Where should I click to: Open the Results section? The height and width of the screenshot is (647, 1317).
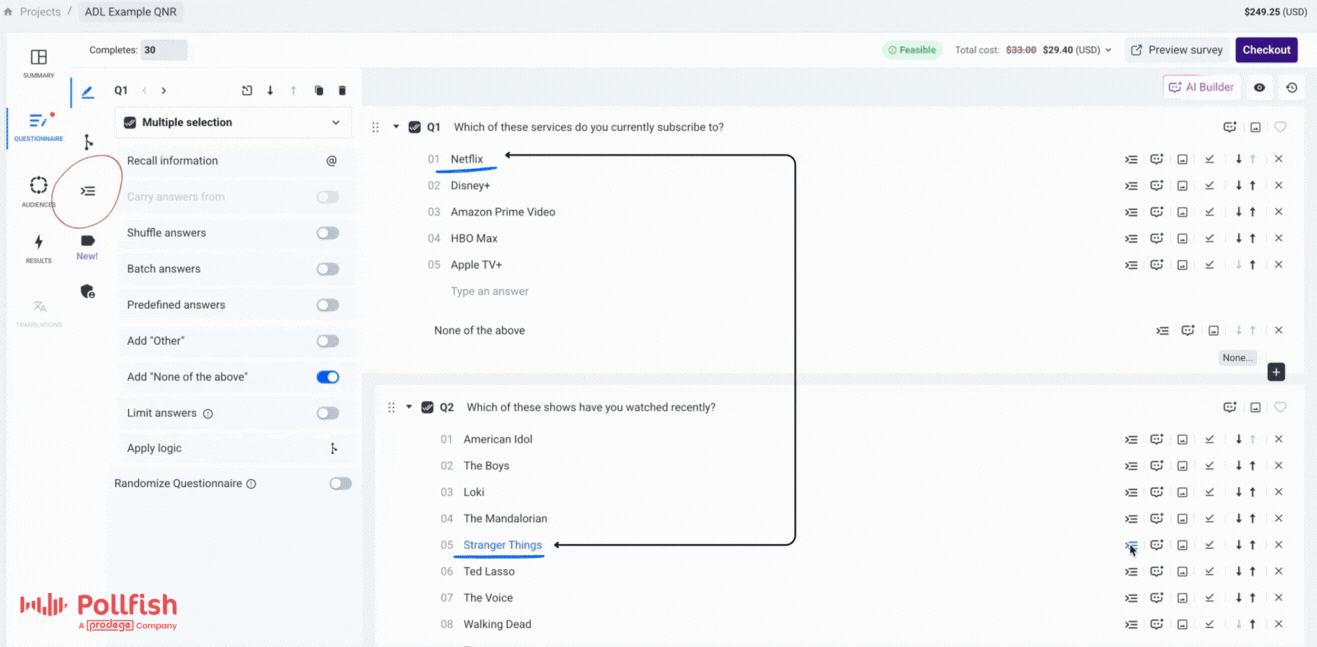point(39,248)
